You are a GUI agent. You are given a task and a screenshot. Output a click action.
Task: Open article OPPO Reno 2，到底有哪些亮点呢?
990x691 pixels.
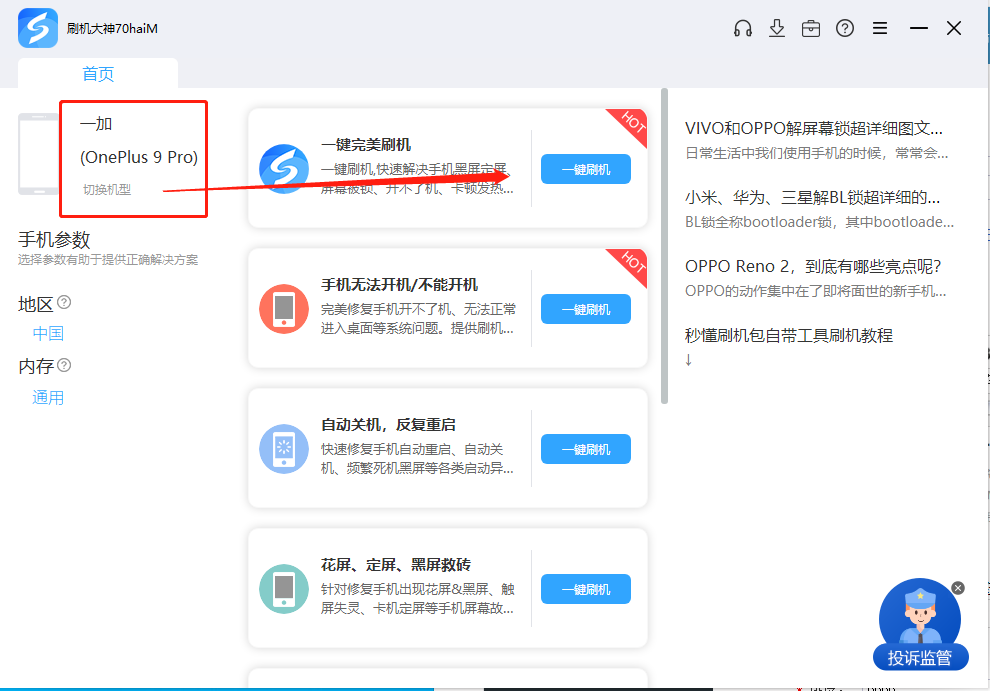coord(813,267)
